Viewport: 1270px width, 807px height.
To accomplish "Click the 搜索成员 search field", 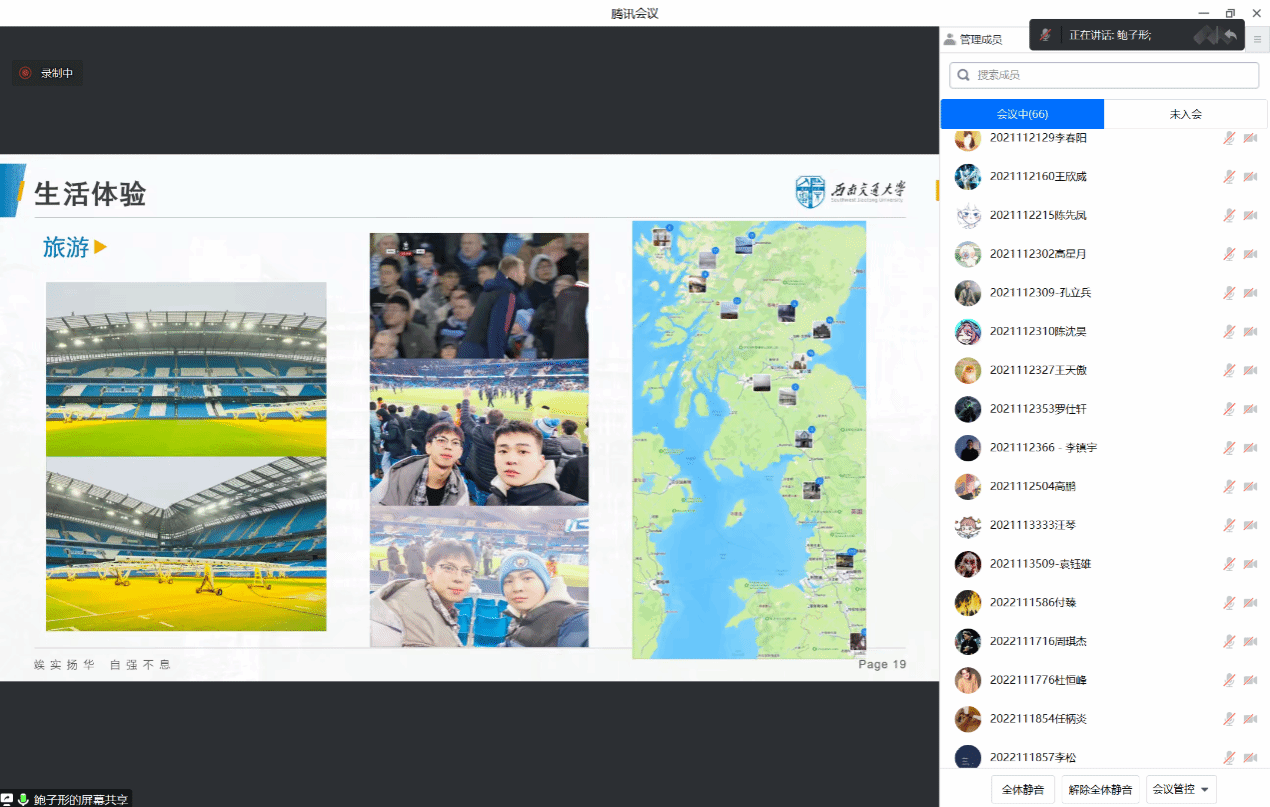I will [1104, 75].
